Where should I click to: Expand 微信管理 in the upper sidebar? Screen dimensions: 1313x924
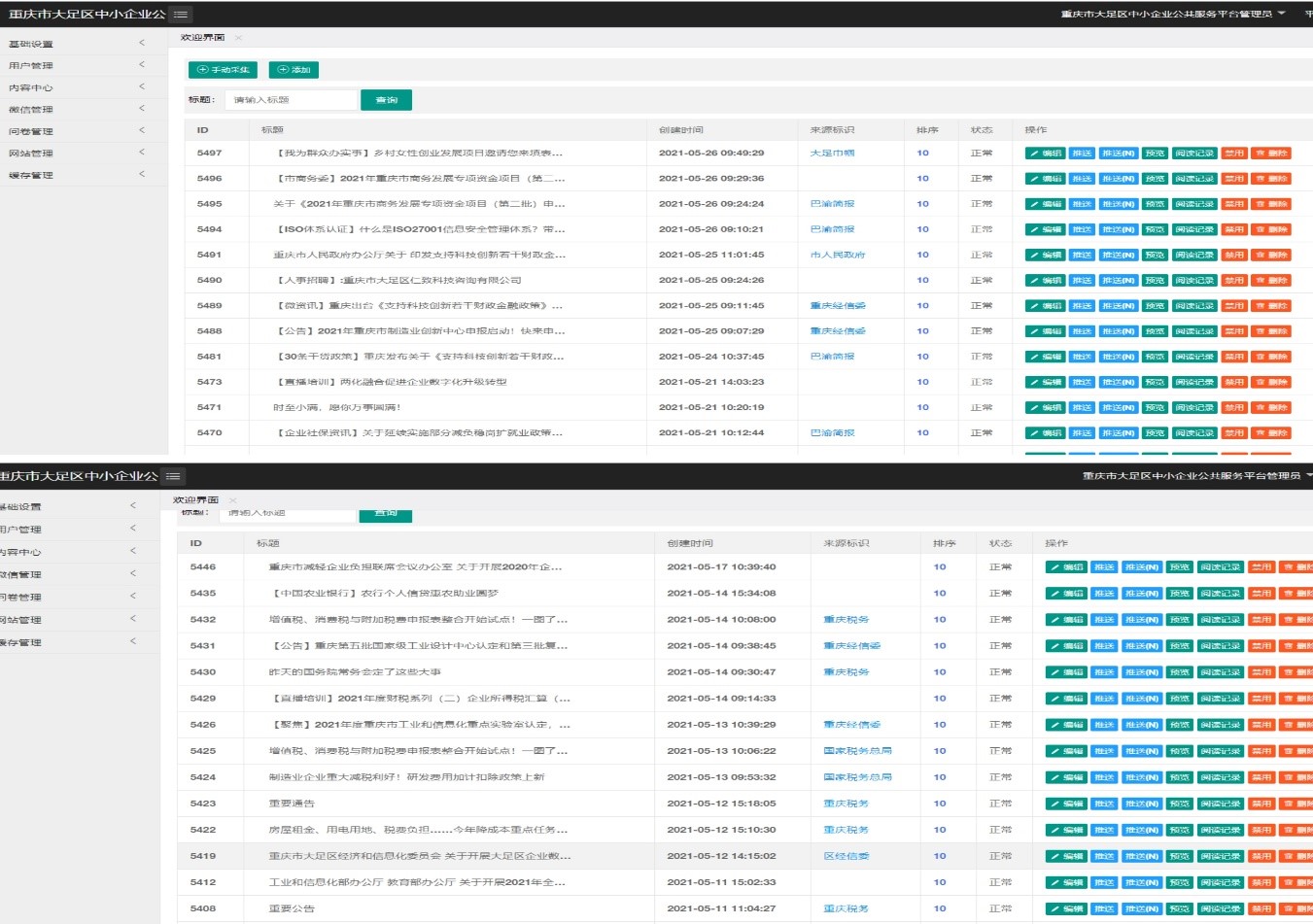point(76,110)
